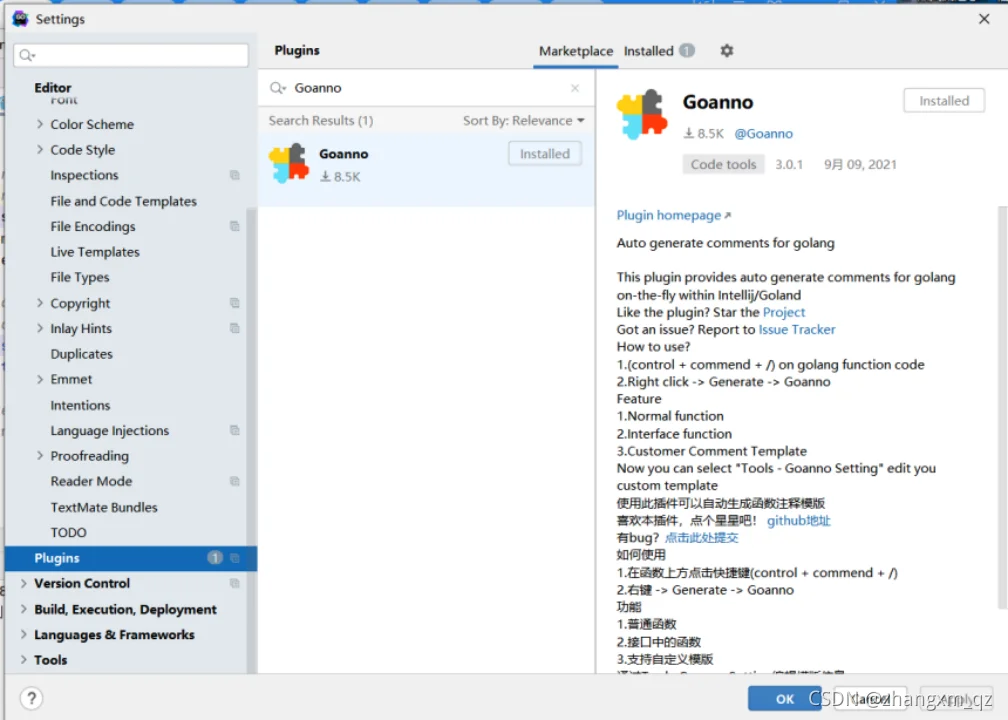The width and height of the screenshot is (1008, 720).
Task: Switch to the Marketplace tab
Action: pyautogui.click(x=575, y=51)
